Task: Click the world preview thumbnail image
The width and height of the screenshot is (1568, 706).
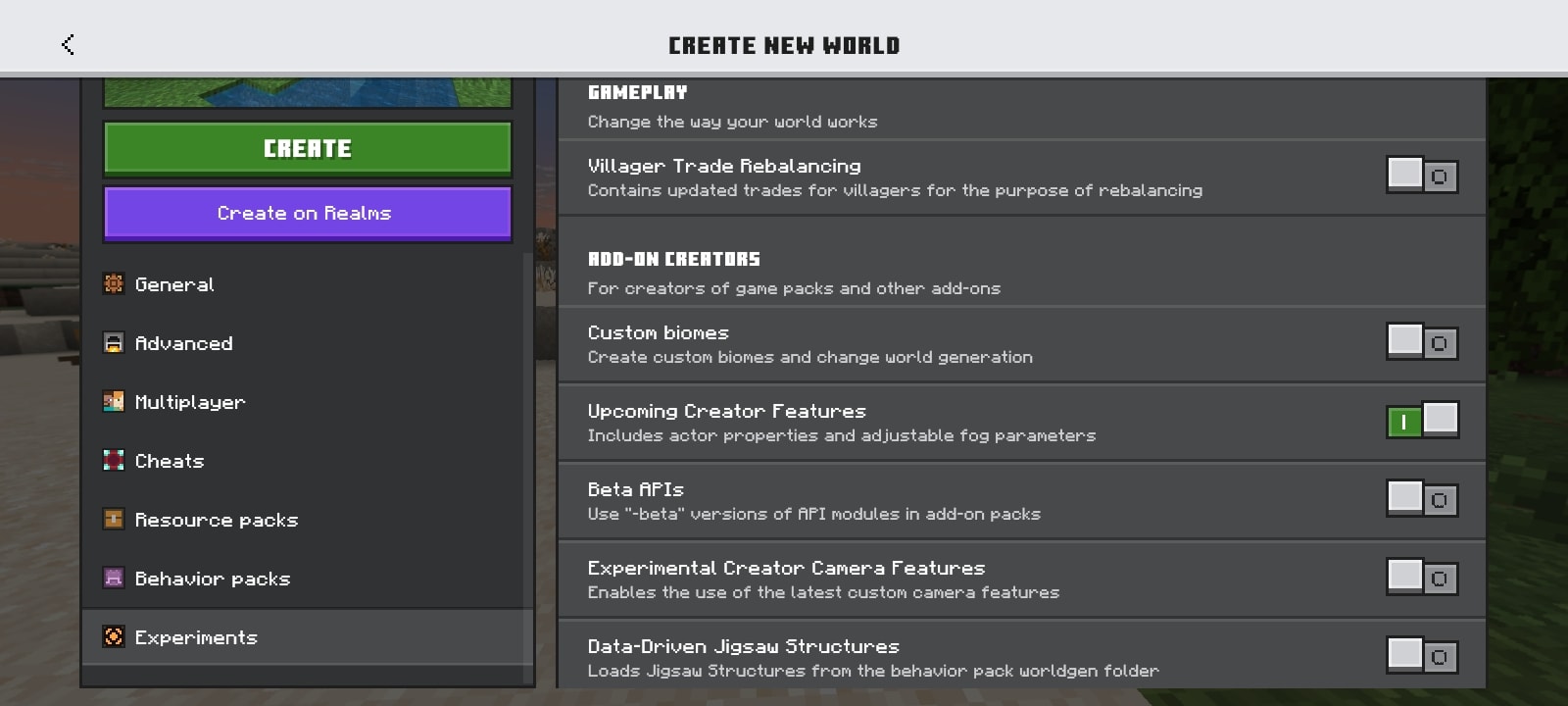Action: 308,92
